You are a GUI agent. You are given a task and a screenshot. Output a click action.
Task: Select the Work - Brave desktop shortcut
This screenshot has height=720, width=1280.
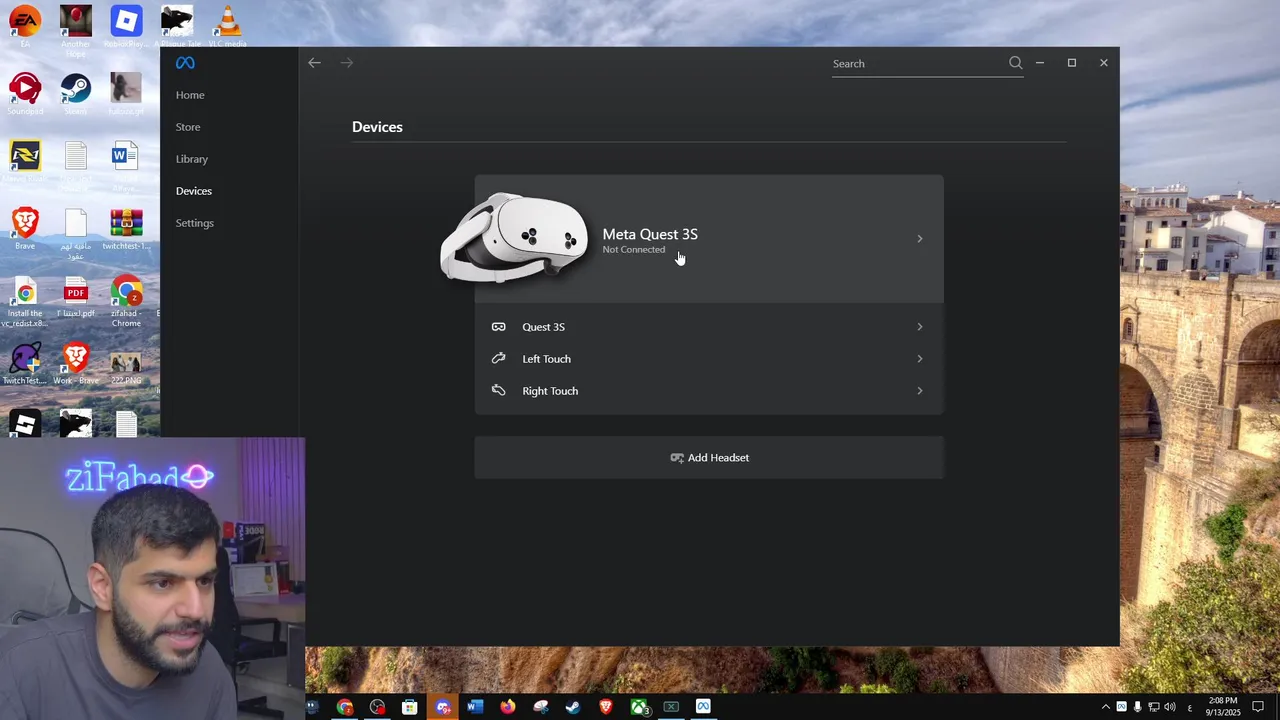tap(76, 364)
